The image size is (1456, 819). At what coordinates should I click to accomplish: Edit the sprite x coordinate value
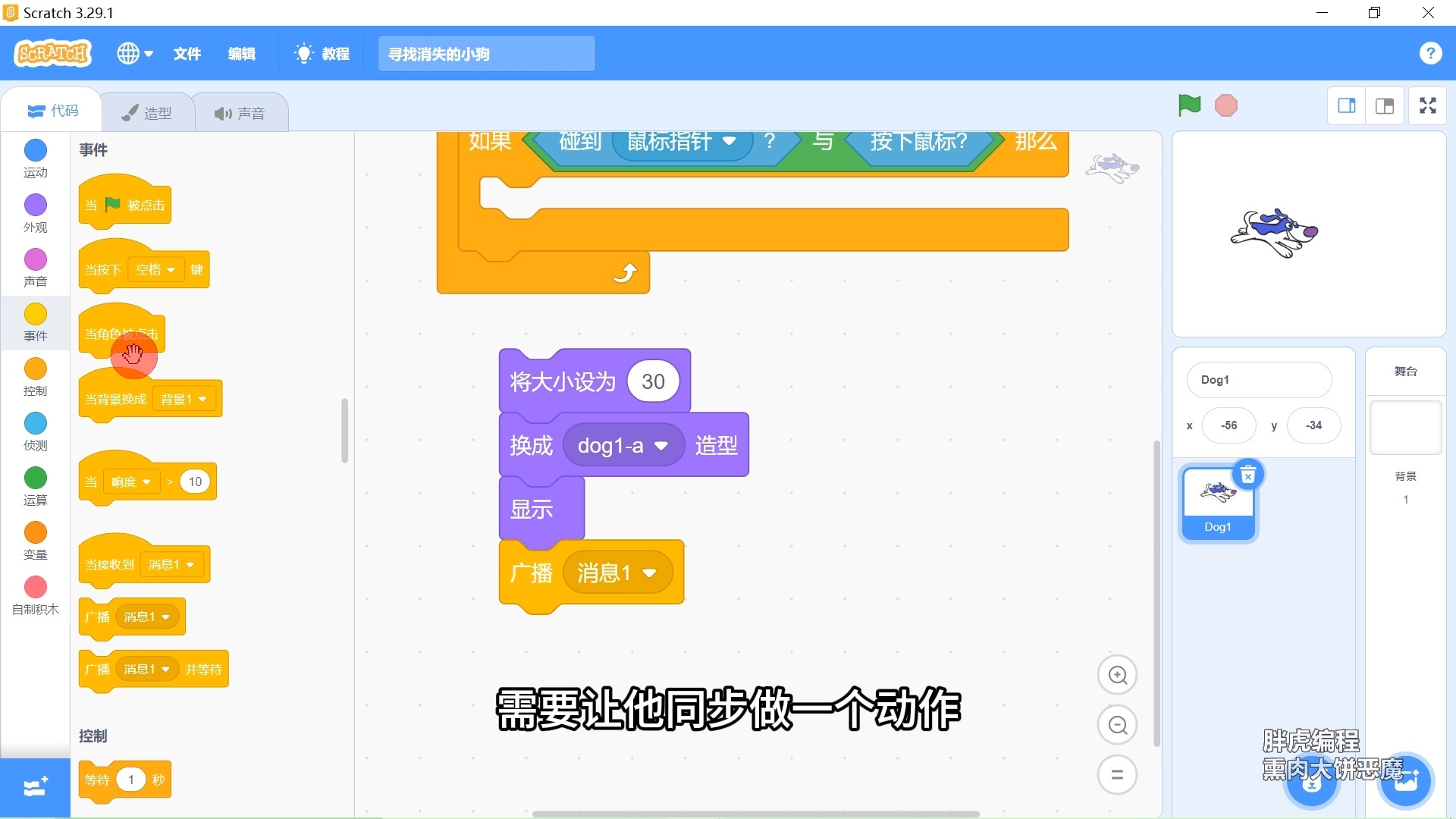tap(1228, 425)
